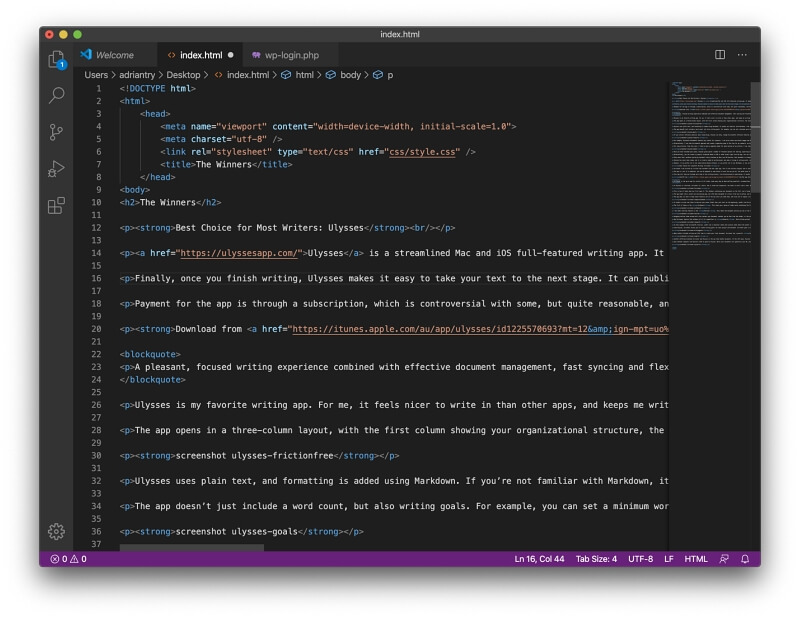800x619 pixels.
Task: Click the PHP elephant icon on wp-login.php tab
Action: pyautogui.click(x=256, y=55)
